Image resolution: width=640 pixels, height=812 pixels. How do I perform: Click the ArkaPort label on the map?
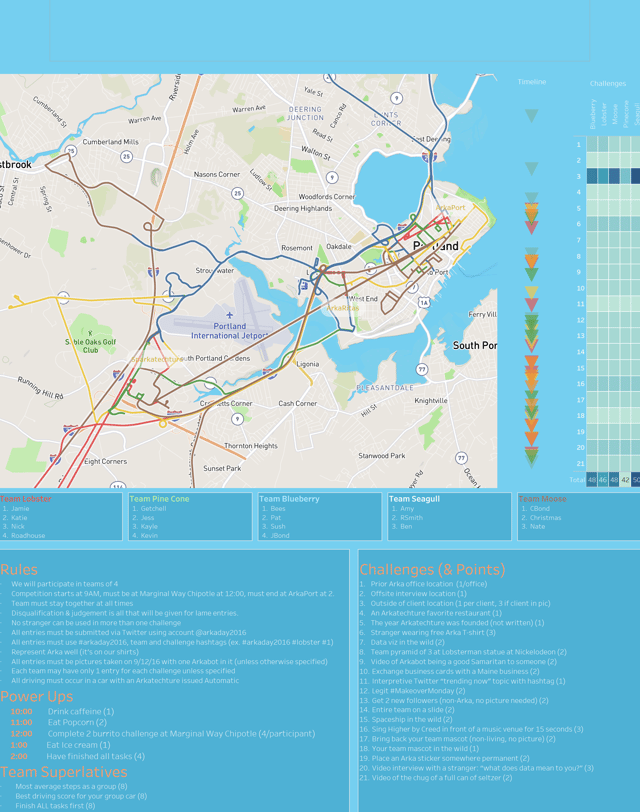tap(450, 208)
